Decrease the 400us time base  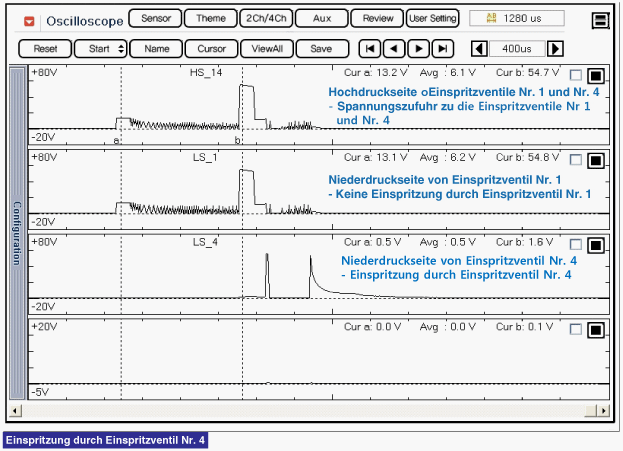point(479,48)
